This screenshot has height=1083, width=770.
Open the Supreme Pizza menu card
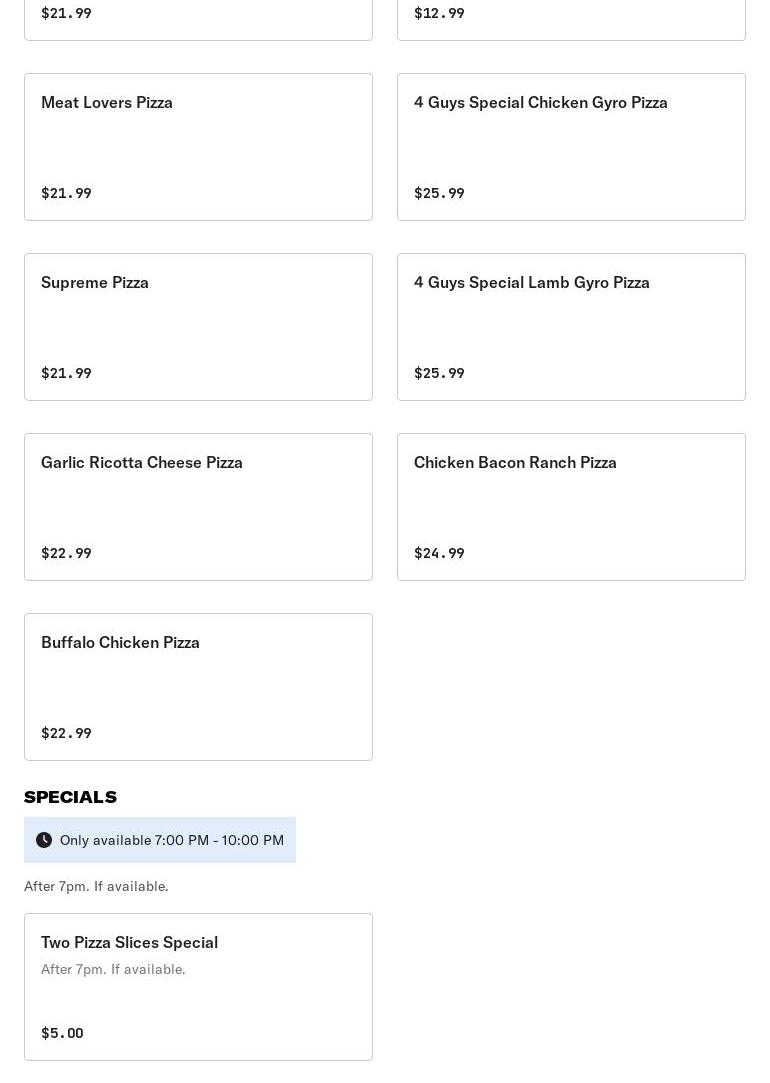coord(198,326)
